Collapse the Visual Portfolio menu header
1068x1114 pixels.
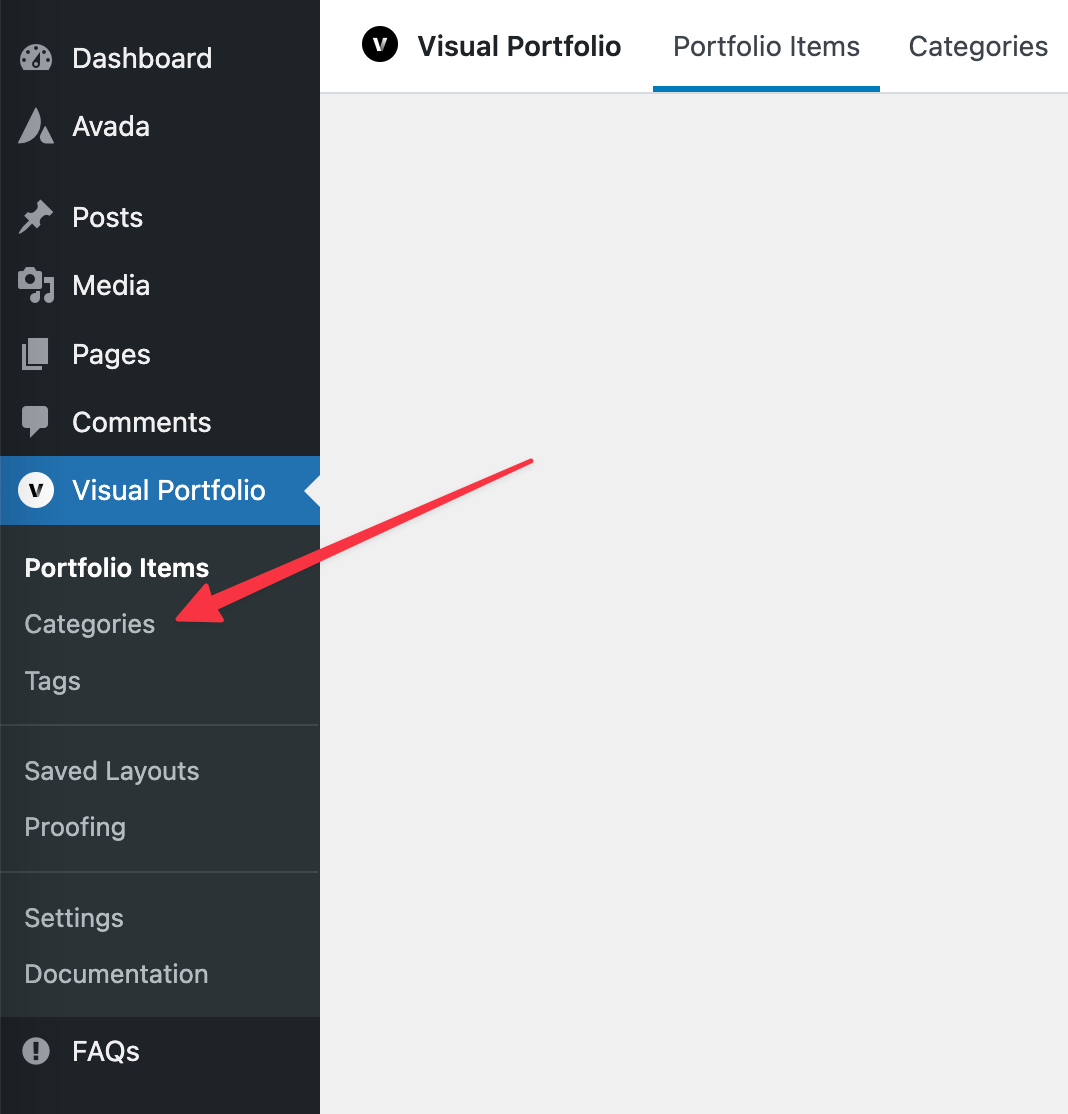click(x=160, y=490)
